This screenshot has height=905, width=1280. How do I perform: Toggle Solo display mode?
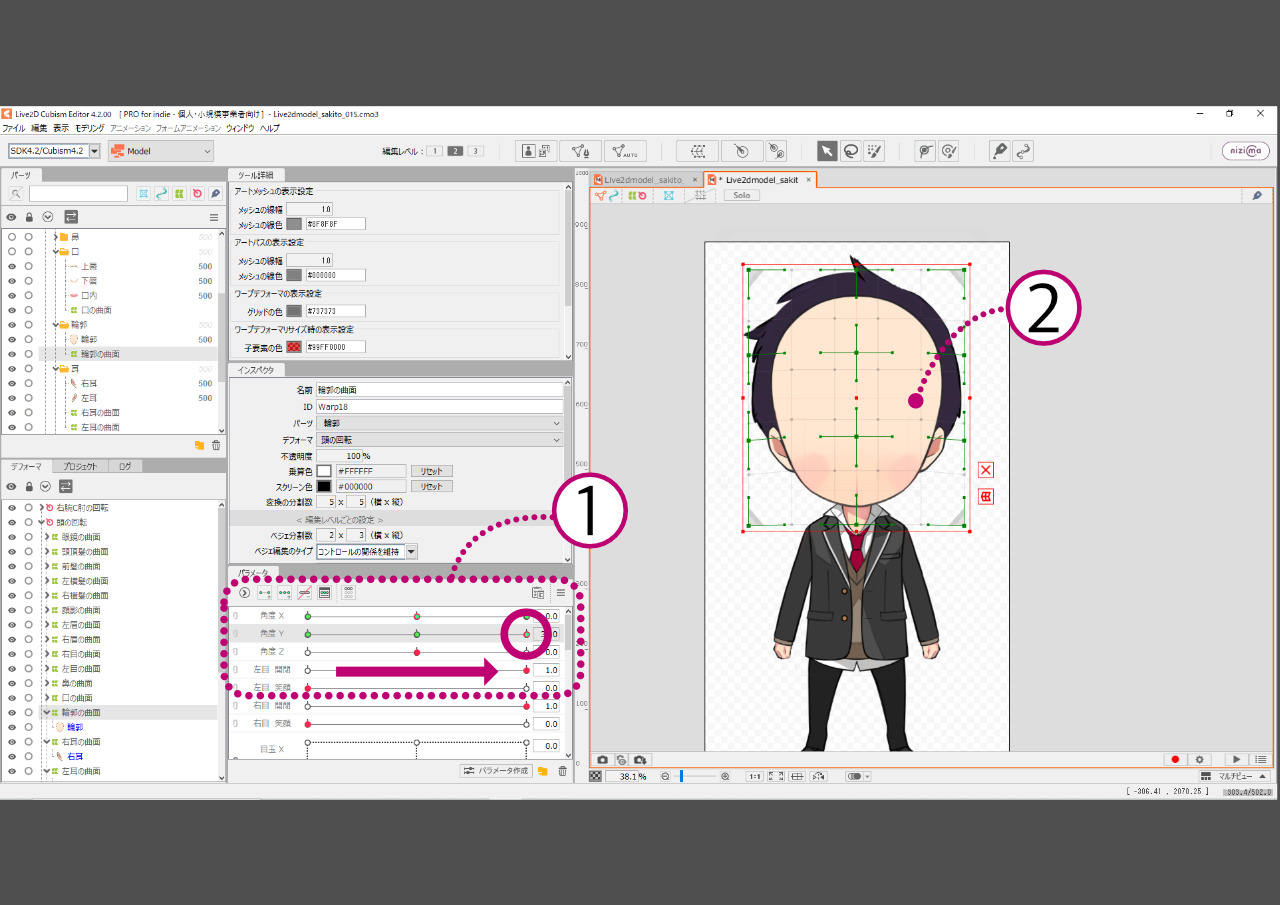click(x=741, y=196)
